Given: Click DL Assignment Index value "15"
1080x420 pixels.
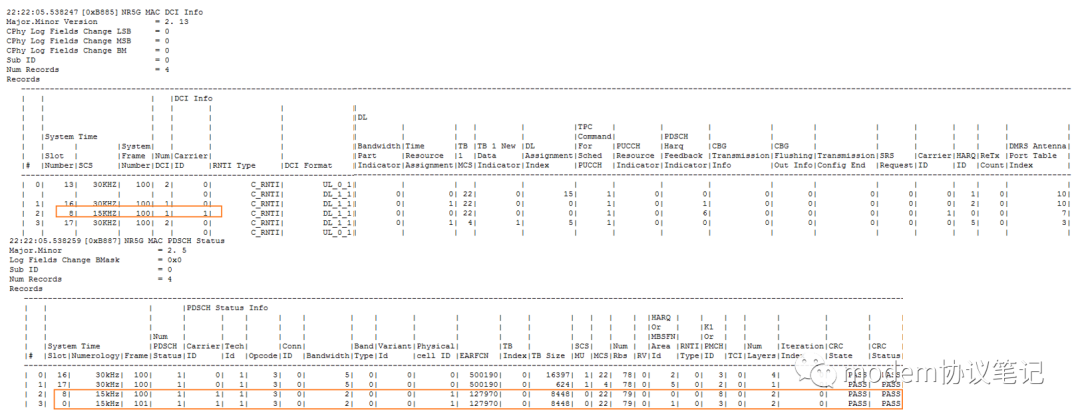Looking at the screenshot, I should tap(568, 195).
